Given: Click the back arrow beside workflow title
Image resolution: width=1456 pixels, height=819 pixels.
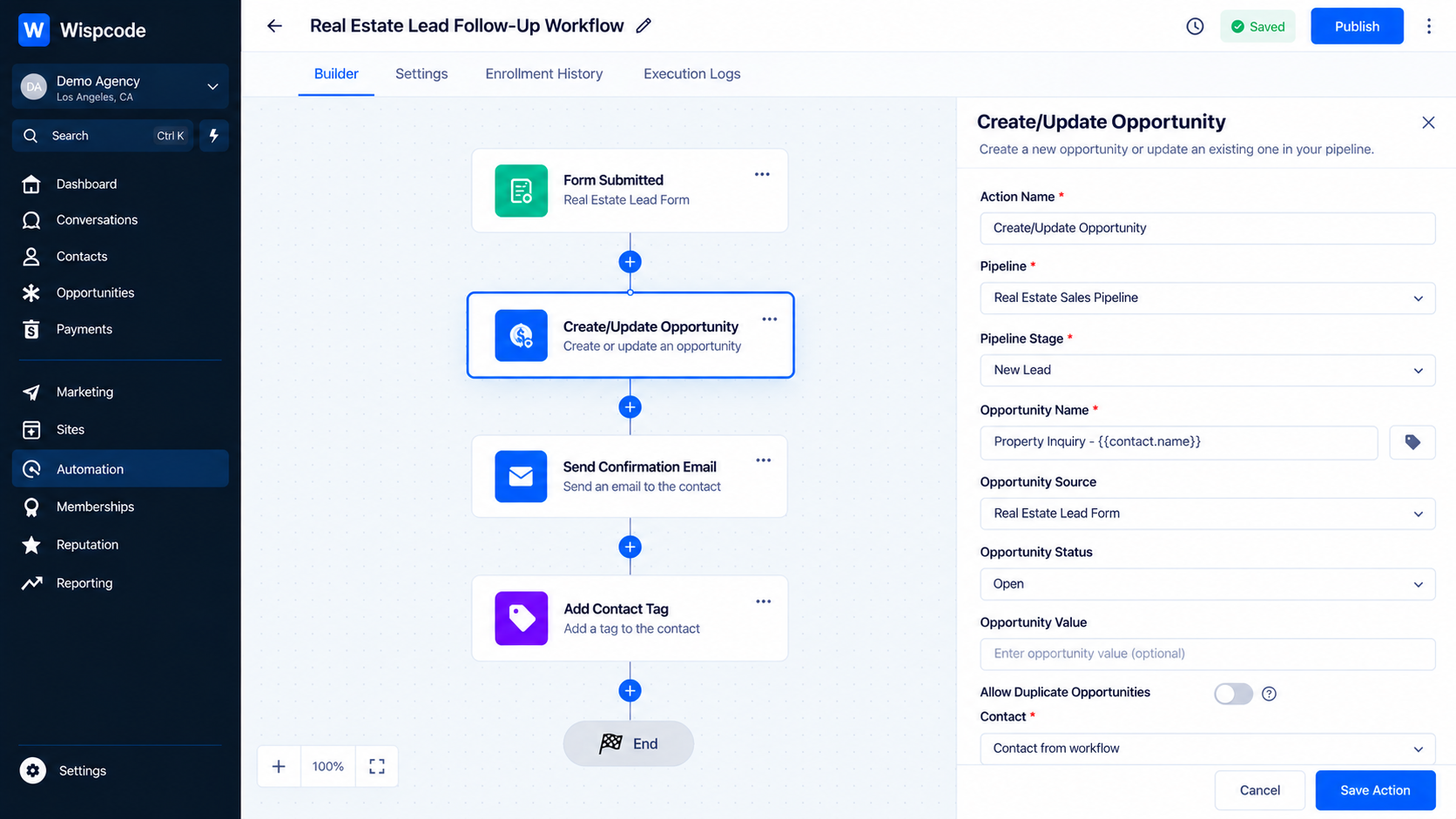Looking at the screenshot, I should pos(274,26).
